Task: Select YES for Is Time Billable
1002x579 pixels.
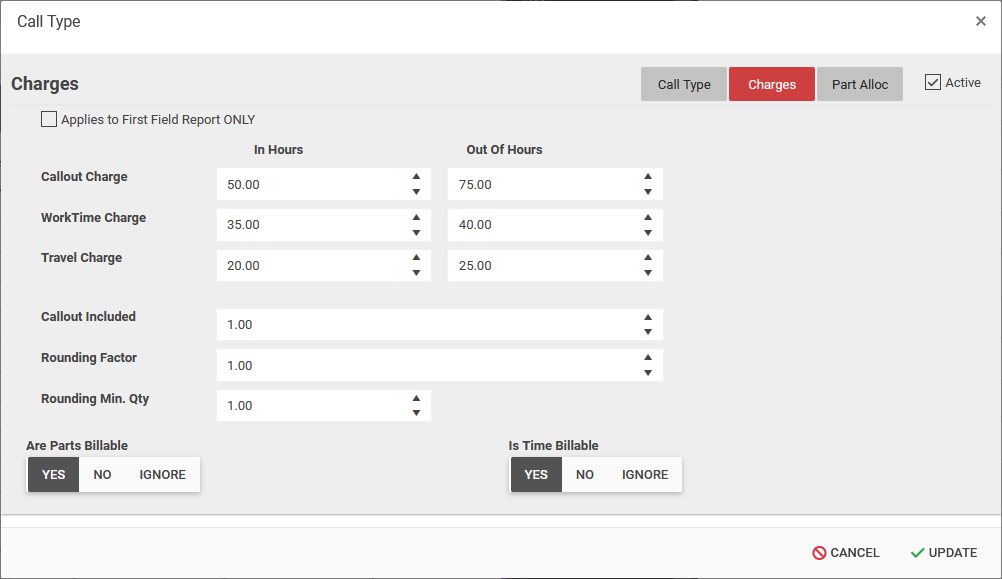Action: [536, 475]
